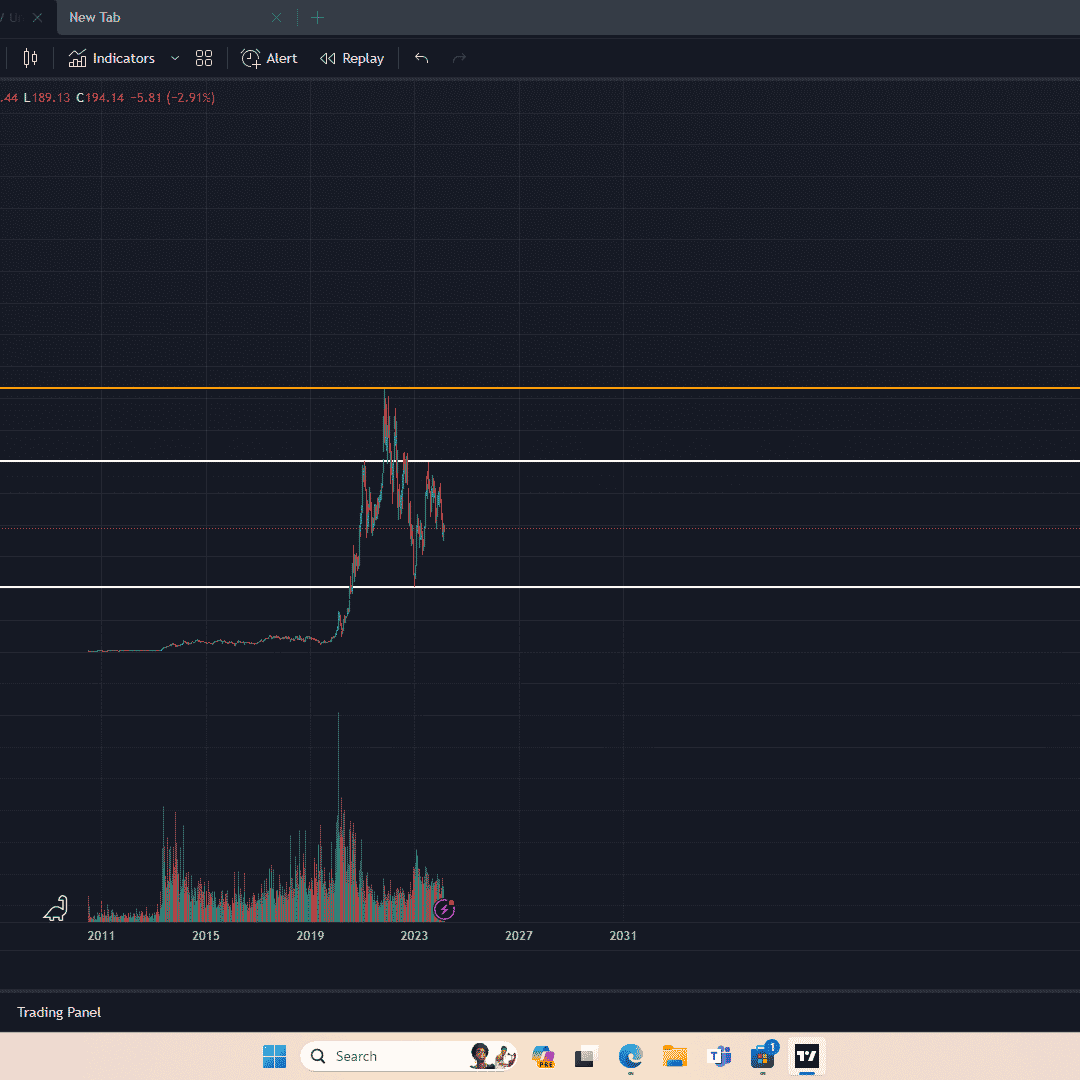This screenshot has width=1080, height=1080.
Task: Undo the last chart action
Action: [422, 59]
